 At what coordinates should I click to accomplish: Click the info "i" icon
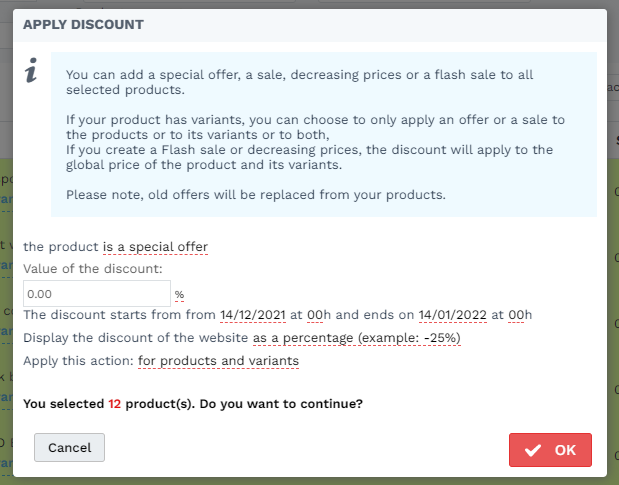[x=31, y=70]
